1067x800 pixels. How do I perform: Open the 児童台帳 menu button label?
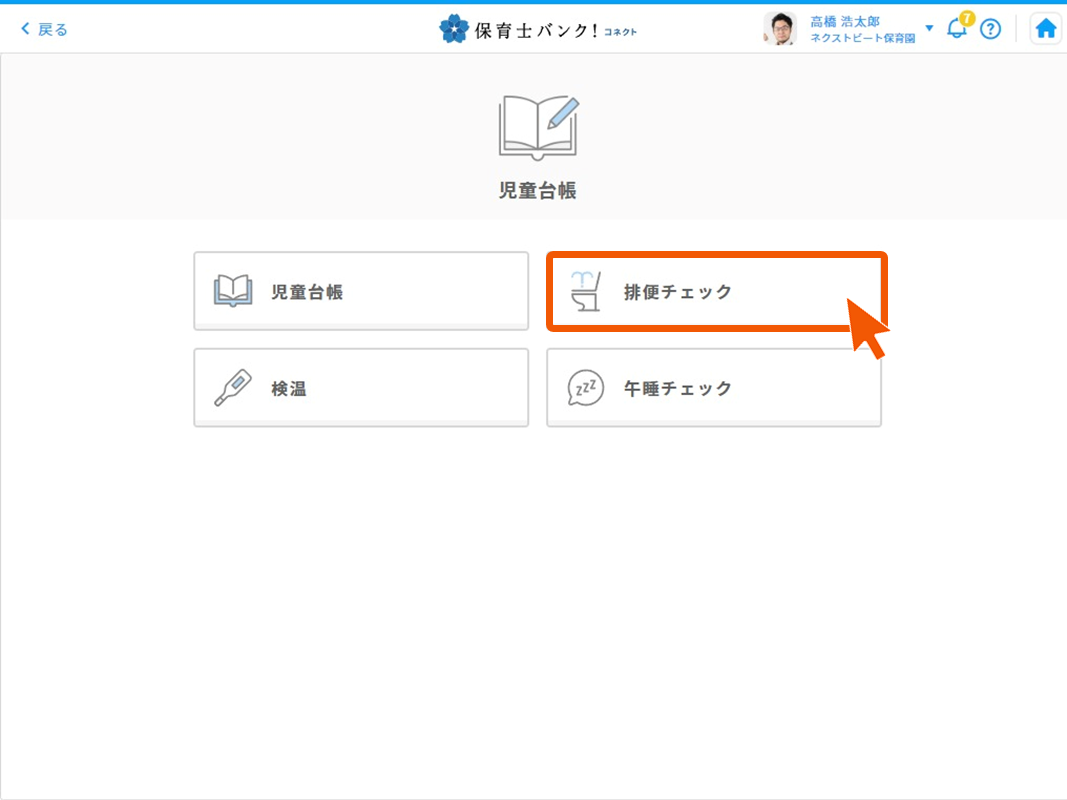[307, 292]
